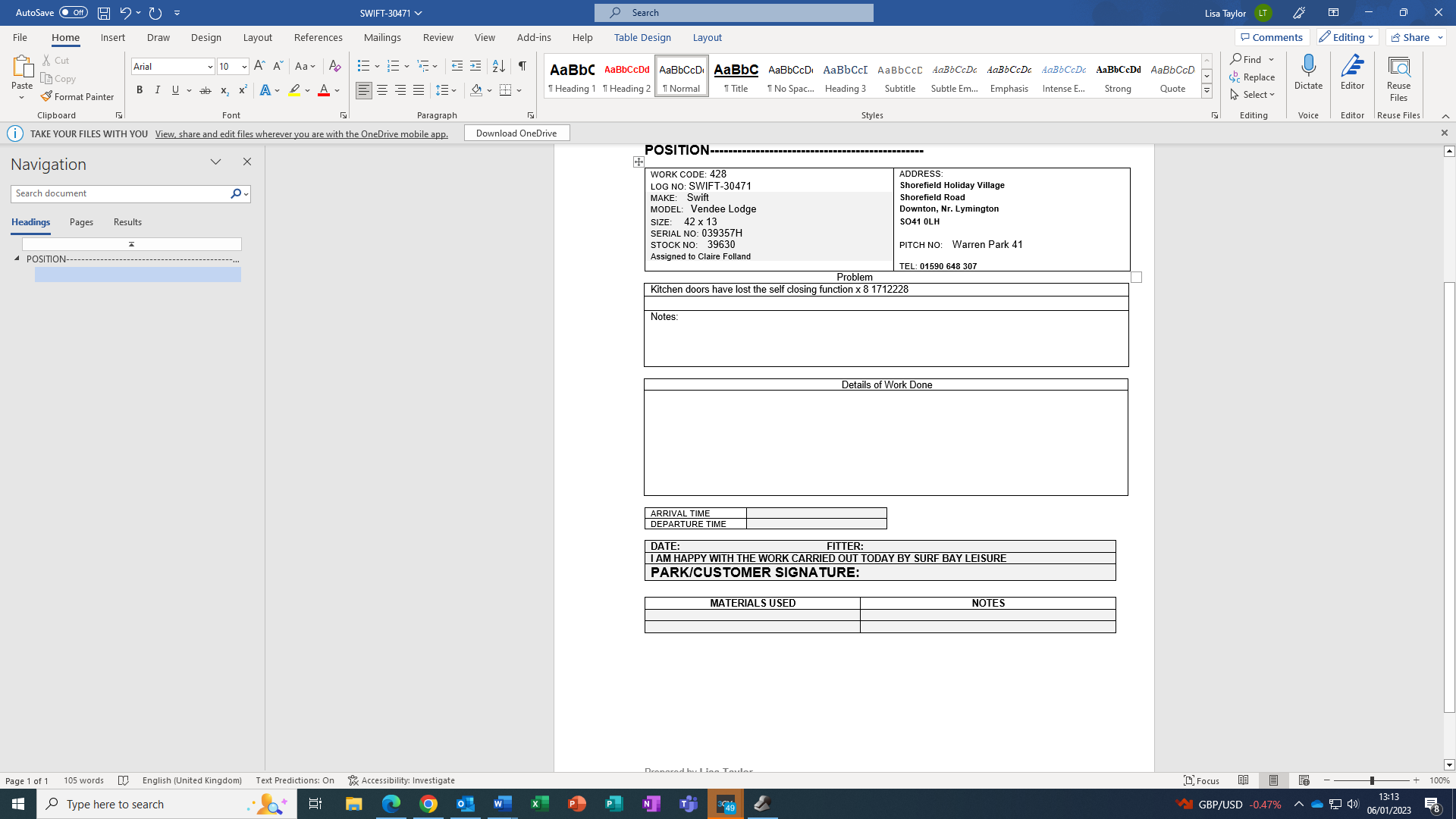
Task: Toggle Bold formatting button
Action: coord(140,90)
